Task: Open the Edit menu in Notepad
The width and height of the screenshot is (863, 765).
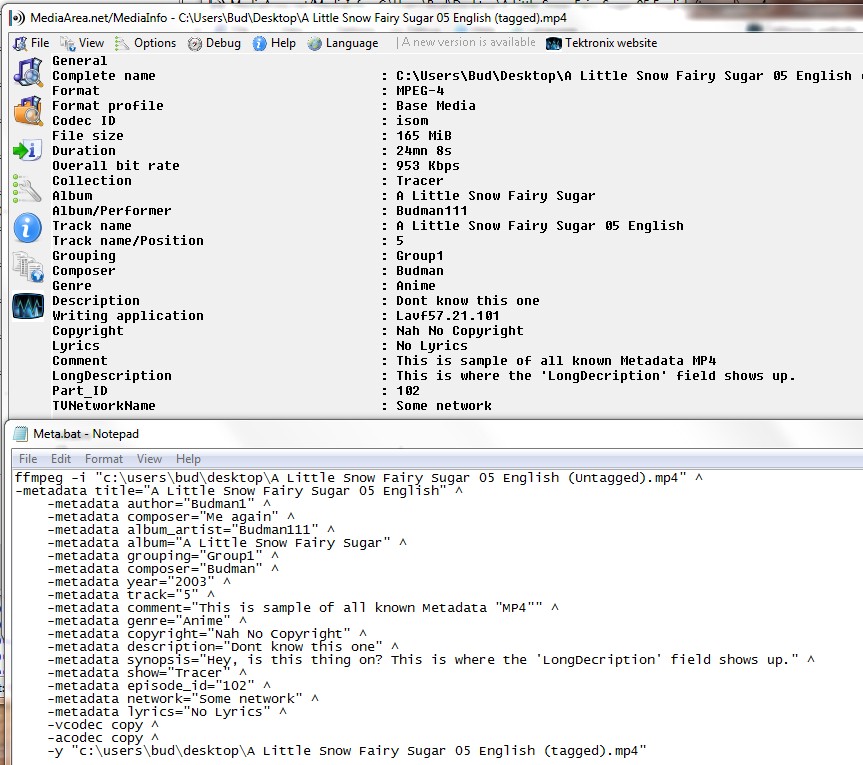Action: pos(61,458)
